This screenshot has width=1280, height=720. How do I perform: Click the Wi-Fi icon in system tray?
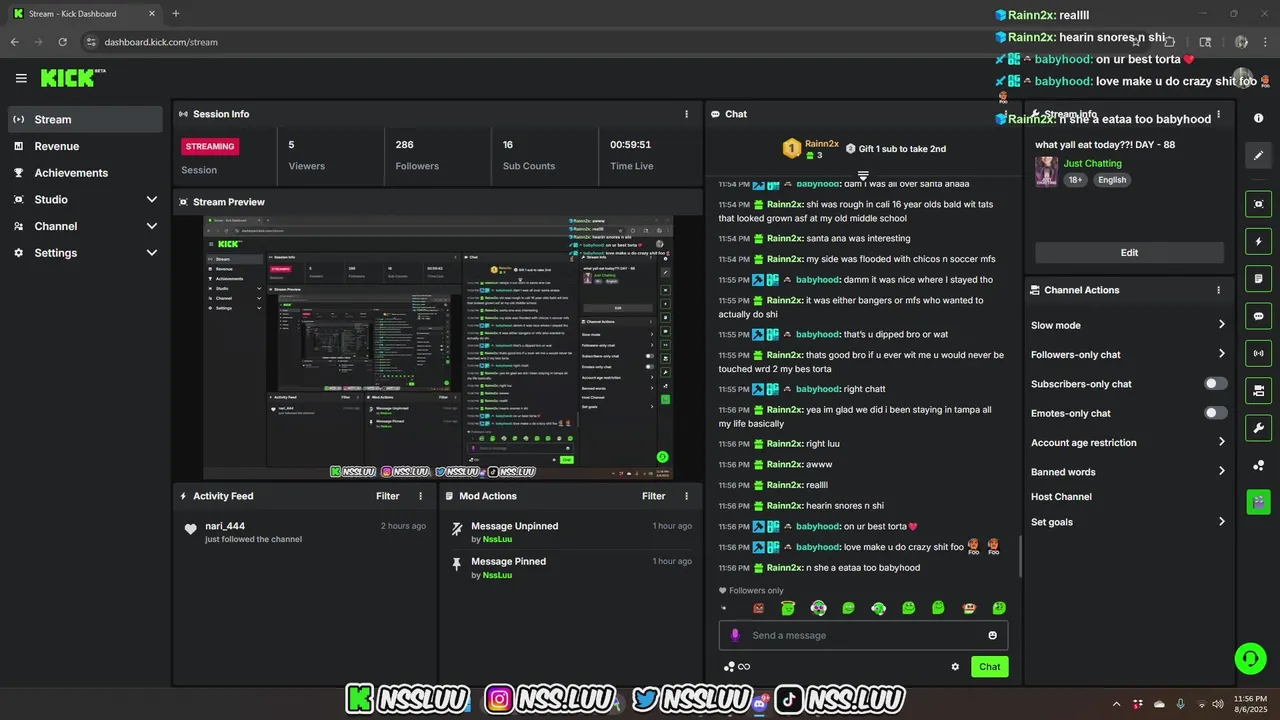(1202, 703)
